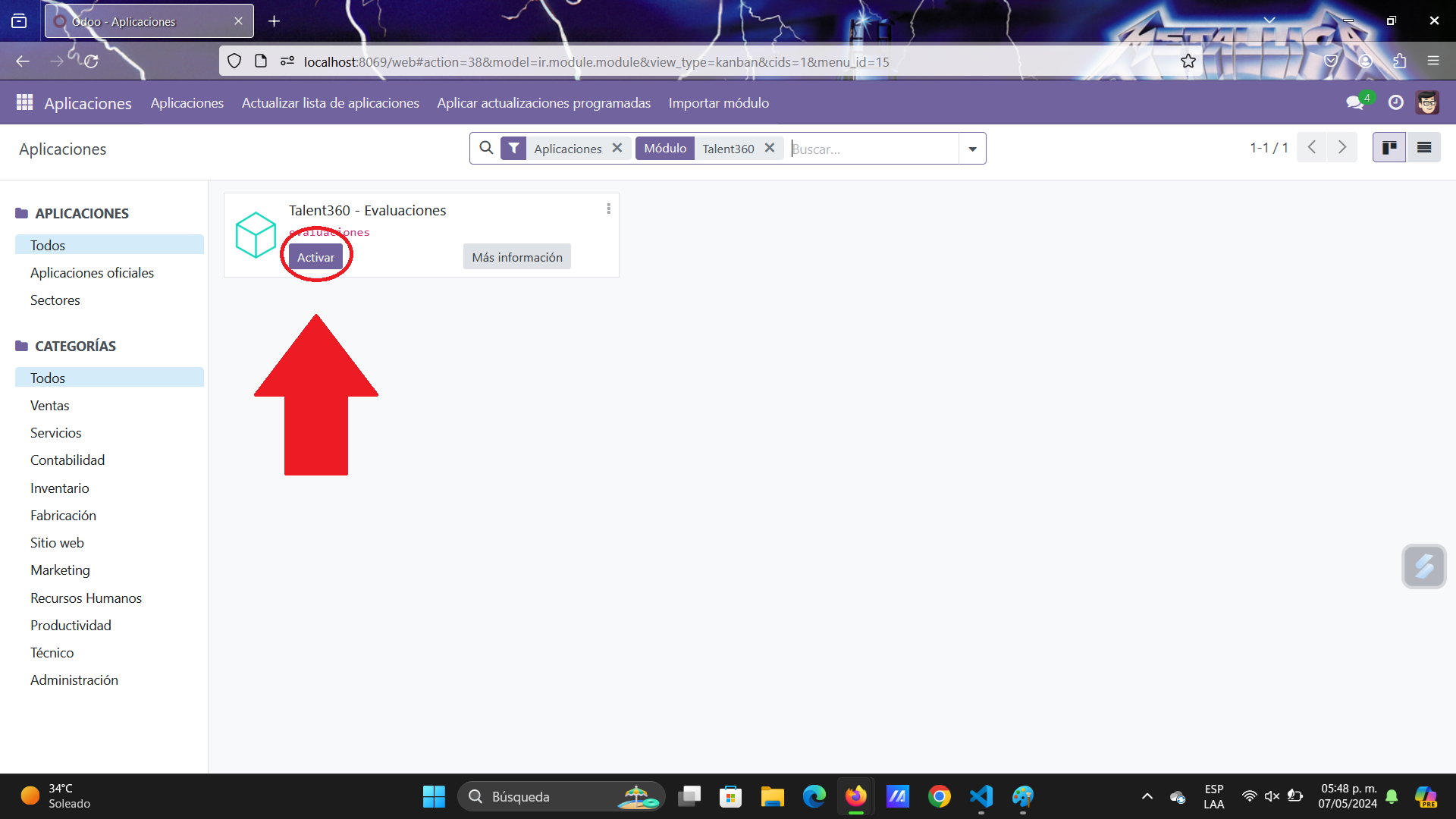Filter category Marketing
The height and width of the screenshot is (819, 1456).
[109, 570]
